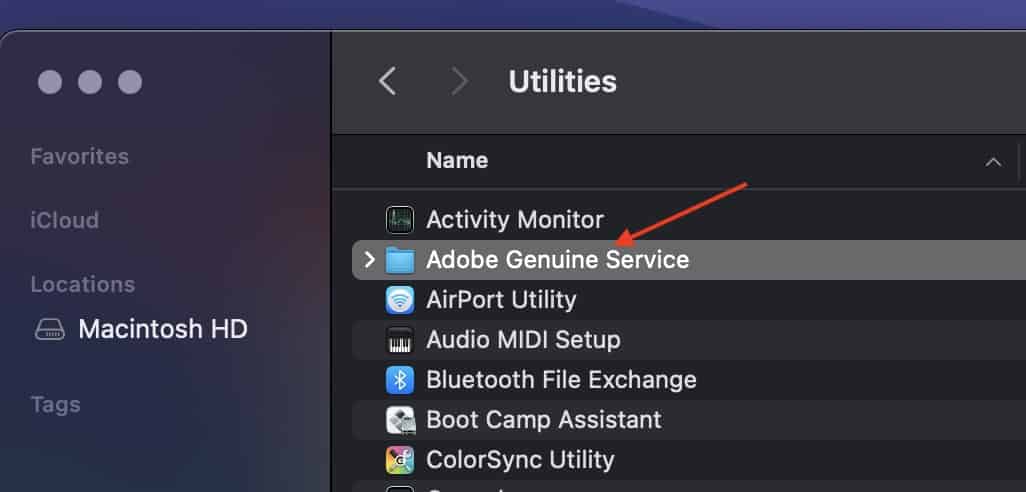Sort files by the Name column
Viewport: 1026px width, 492px height.
[x=457, y=161]
